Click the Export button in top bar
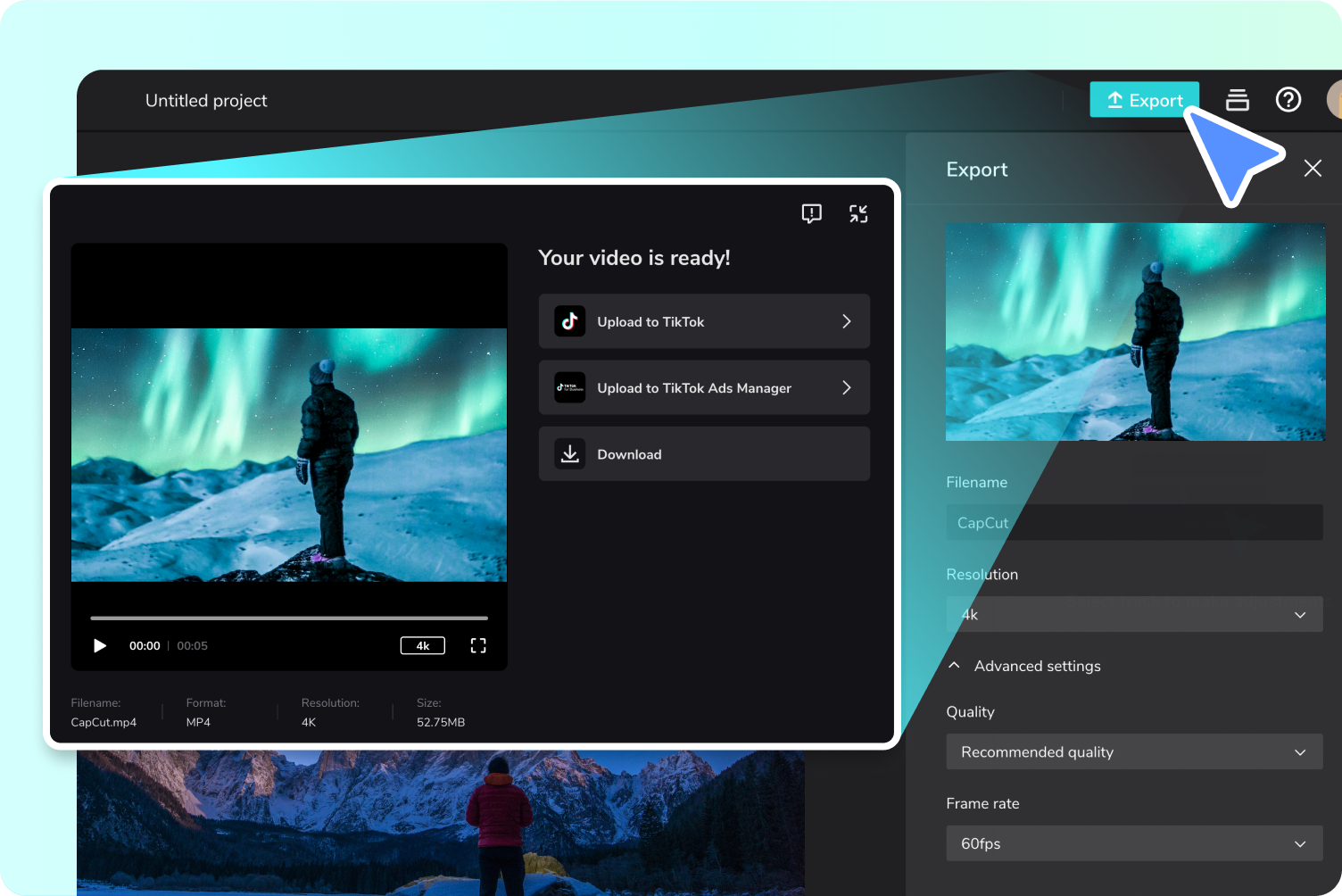 1144,100
